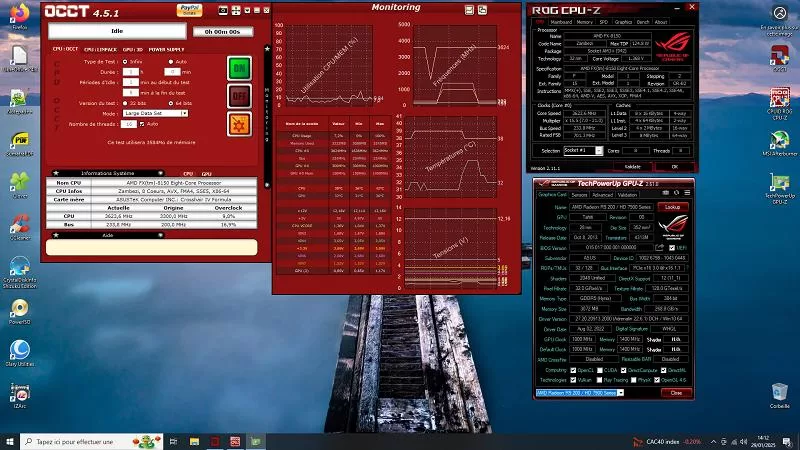The height and width of the screenshot is (450, 800).
Task: Toggle CUDA checkbox in GPU-Z
Action: (x=599, y=370)
